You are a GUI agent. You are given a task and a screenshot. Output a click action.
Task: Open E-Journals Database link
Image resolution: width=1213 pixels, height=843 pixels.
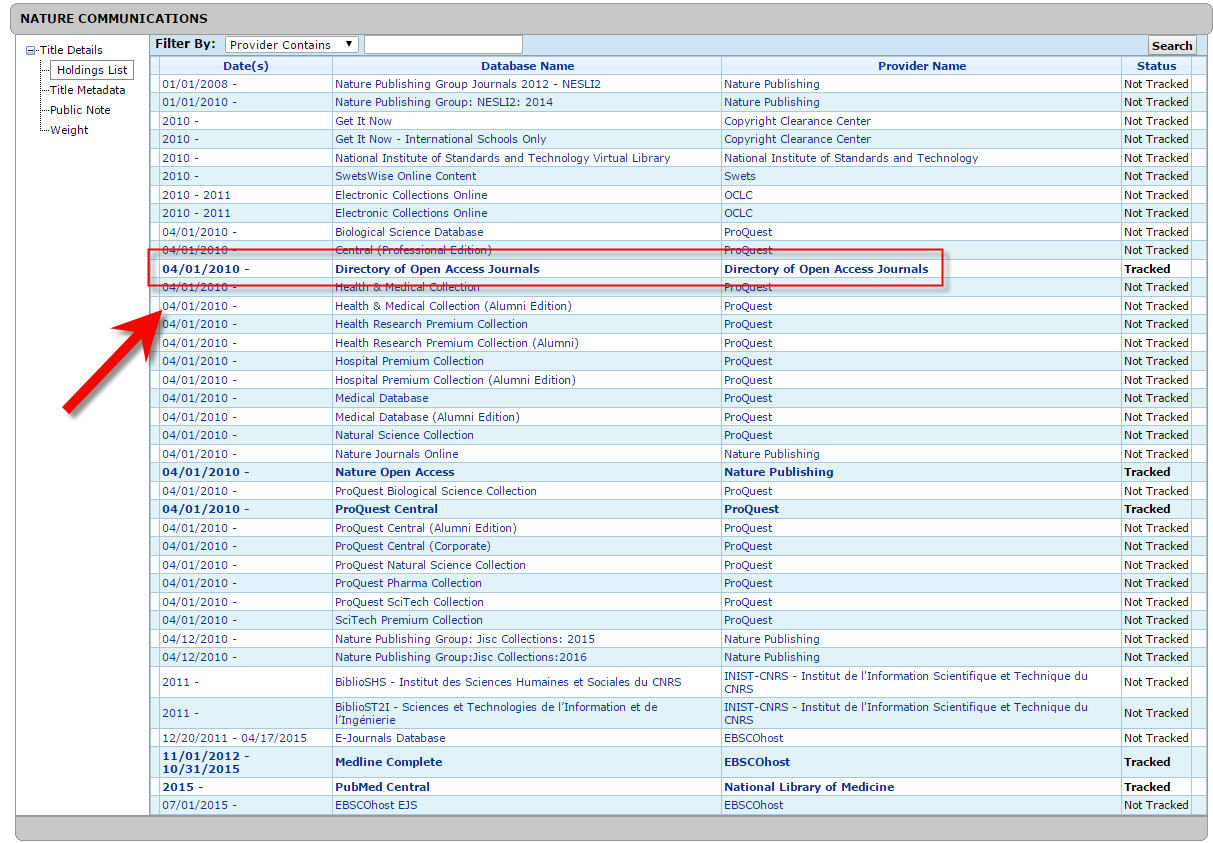[x=390, y=738]
